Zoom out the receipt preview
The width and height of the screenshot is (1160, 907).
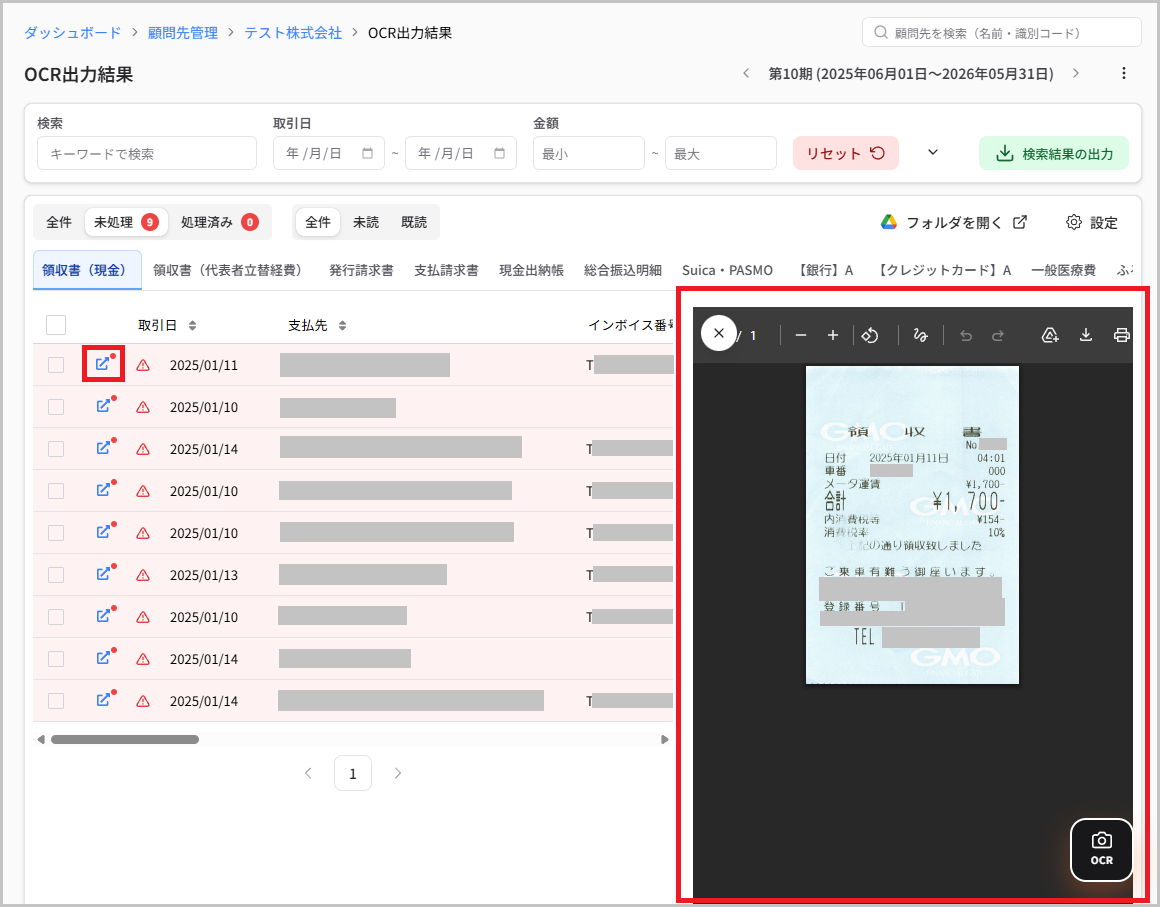[800, 335]
